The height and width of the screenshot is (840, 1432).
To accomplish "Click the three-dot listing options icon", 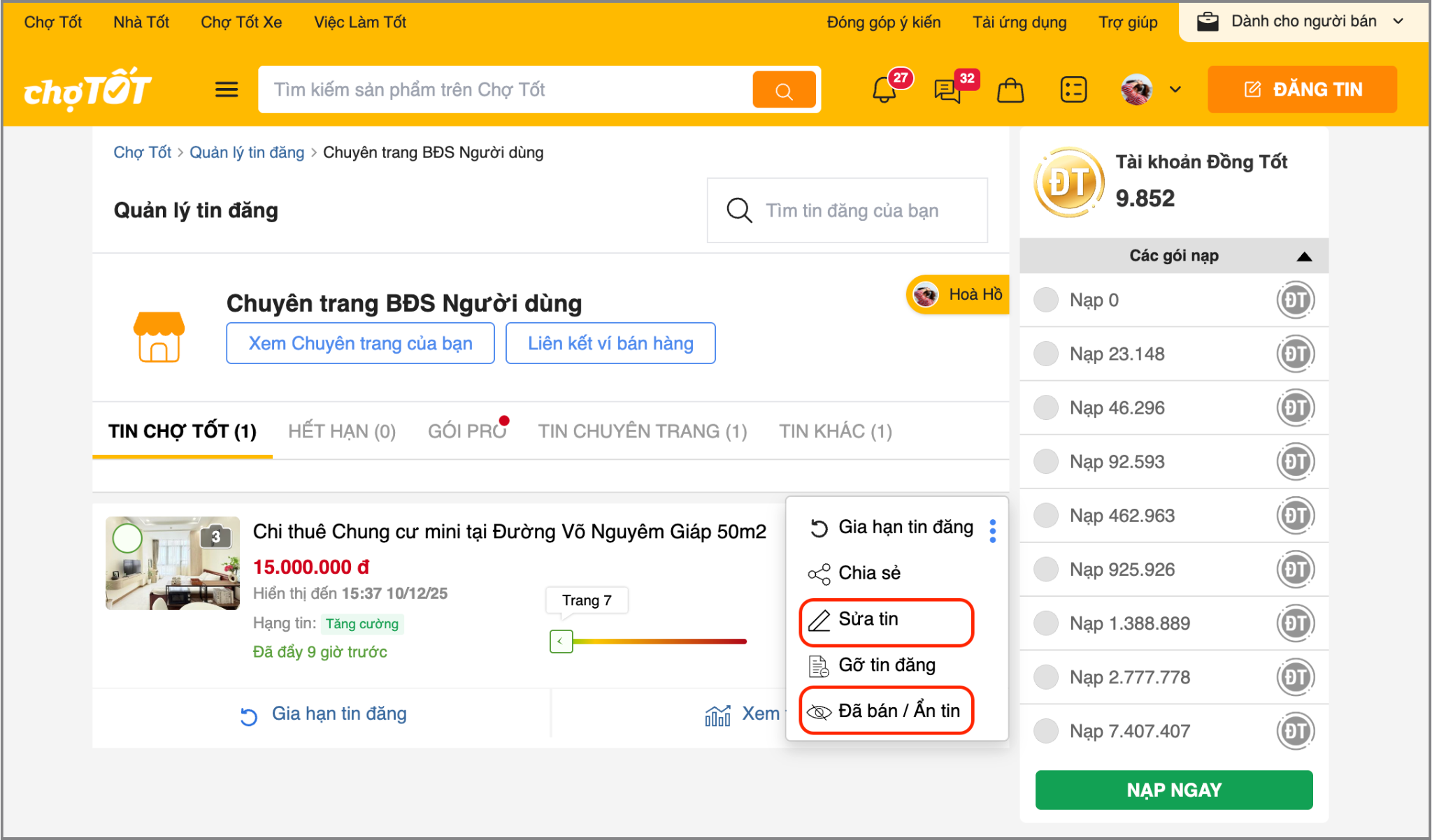I will coord(993,531).
